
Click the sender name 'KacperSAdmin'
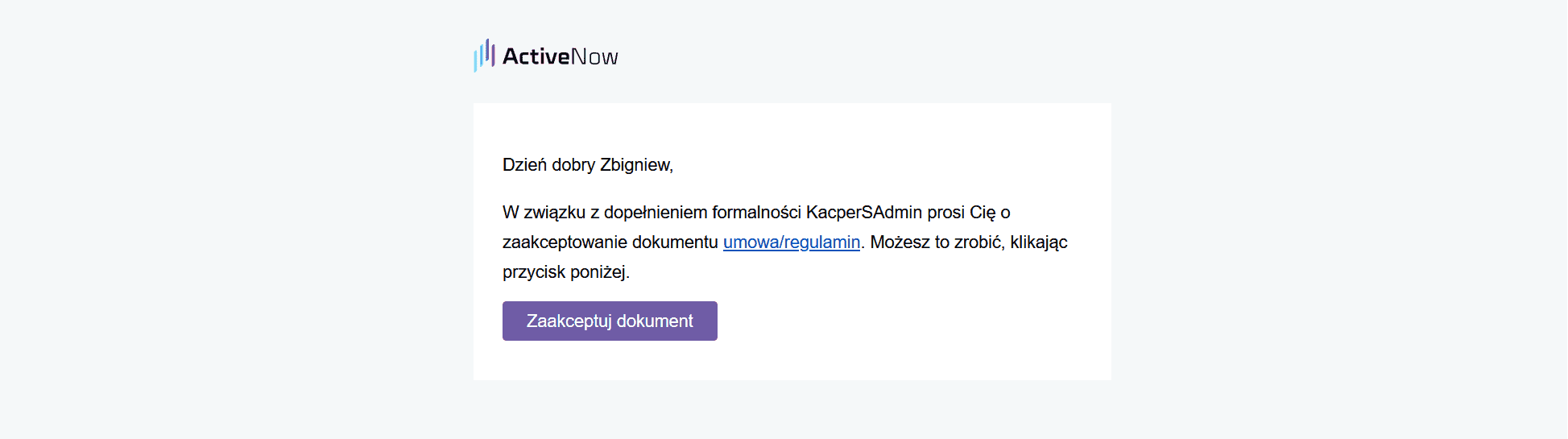click(x=864, y=212)
